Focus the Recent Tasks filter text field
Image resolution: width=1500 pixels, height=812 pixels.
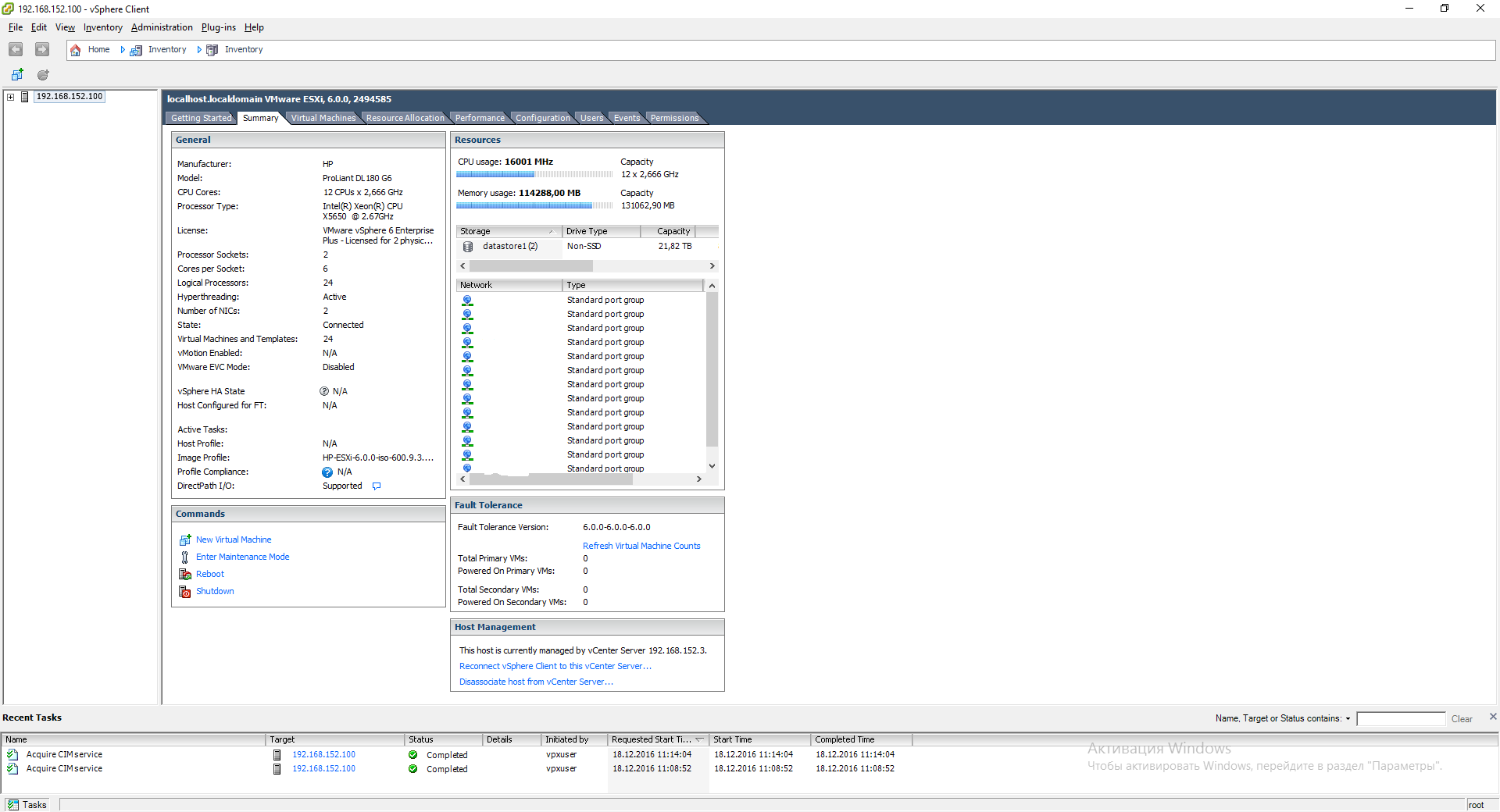click(1401, 719)
